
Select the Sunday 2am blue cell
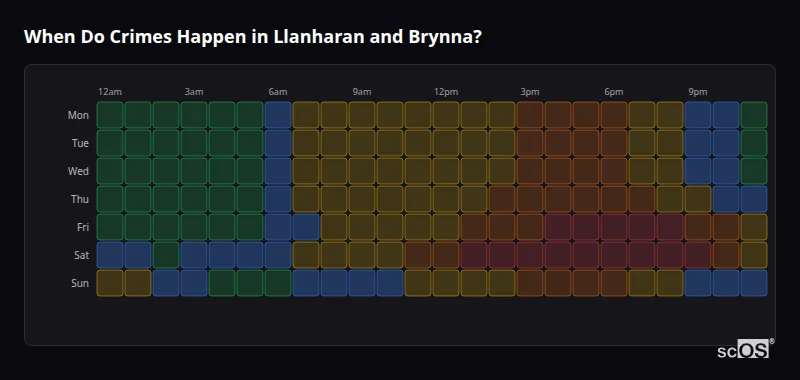tap(166, 283)
